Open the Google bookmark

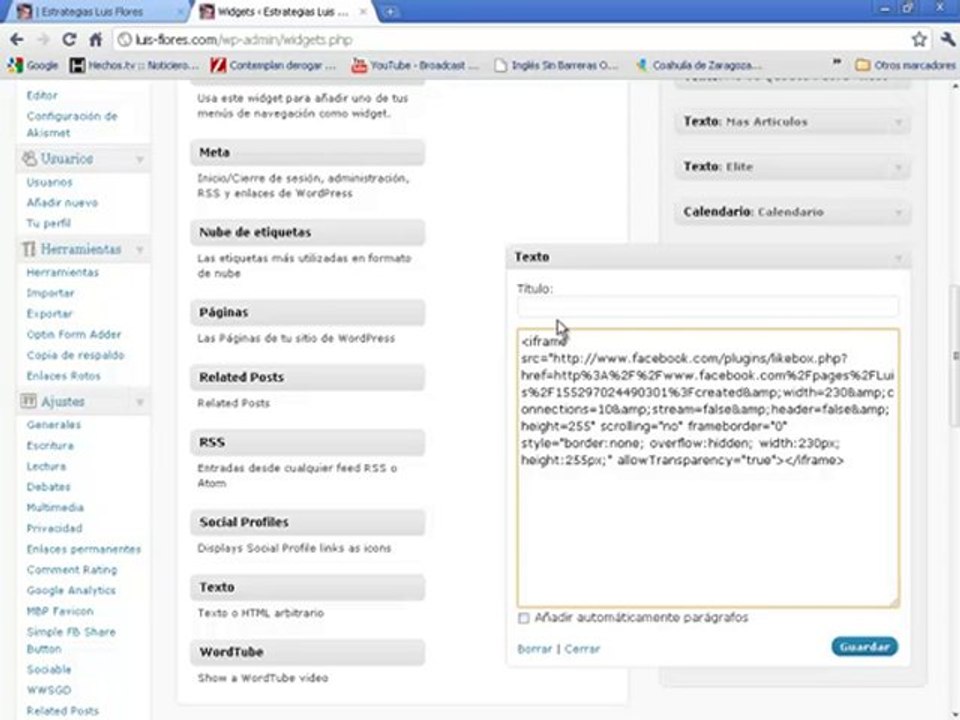[33, 65]
